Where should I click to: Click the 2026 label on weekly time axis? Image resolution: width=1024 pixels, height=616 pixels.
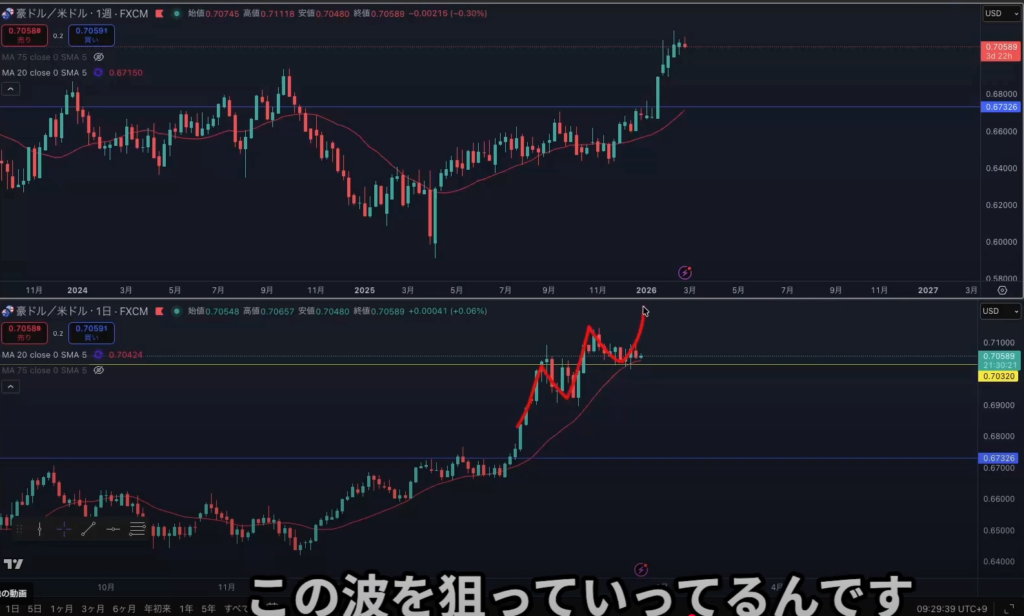pos(646,290)
